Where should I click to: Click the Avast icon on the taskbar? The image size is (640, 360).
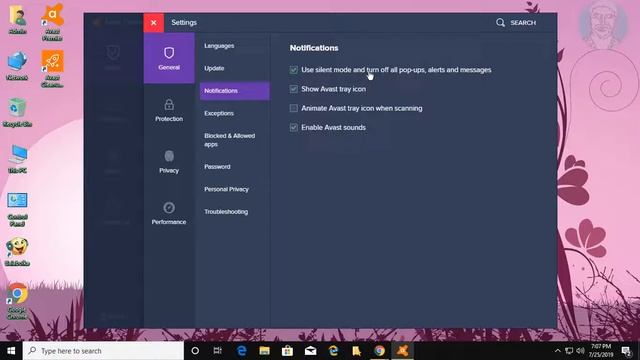point(402,351)
